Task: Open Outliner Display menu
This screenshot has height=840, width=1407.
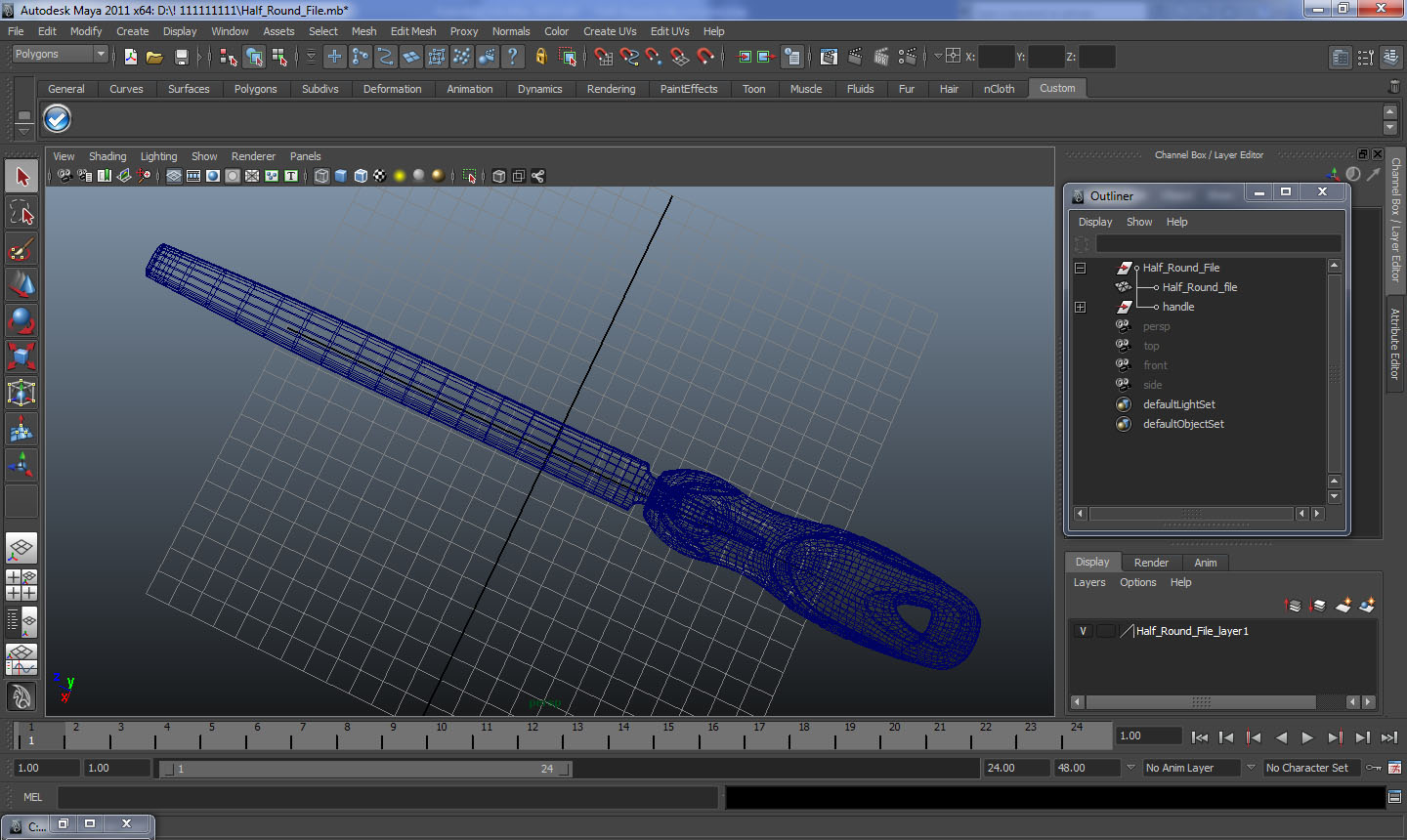Action: point(1095,222)
